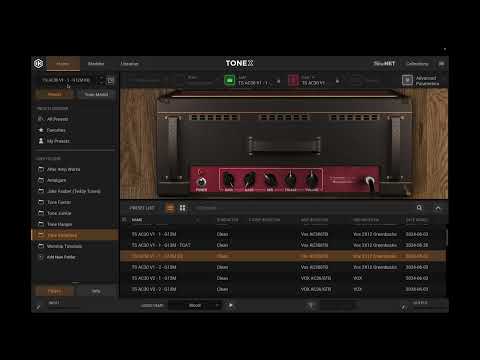Select preset ending in G13M - TOAT
Screen dimensions: 480x360
click(x=283, y=245)
